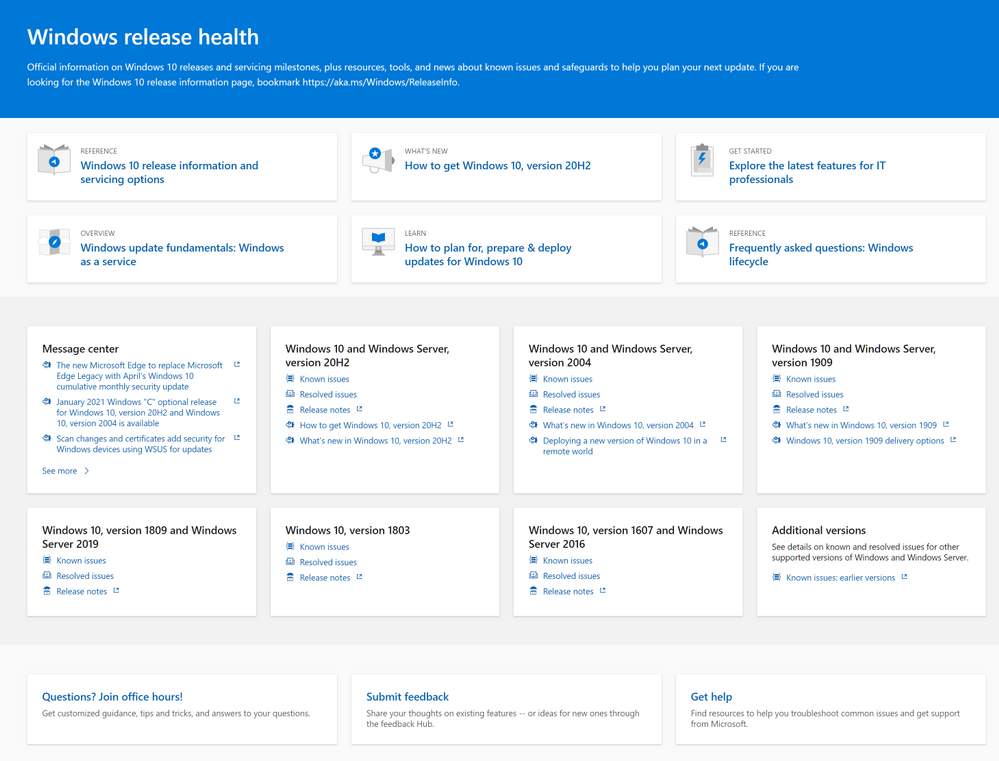
Task: Open Windows 10, version 1909 delivery options
Action: pos(865,440)
